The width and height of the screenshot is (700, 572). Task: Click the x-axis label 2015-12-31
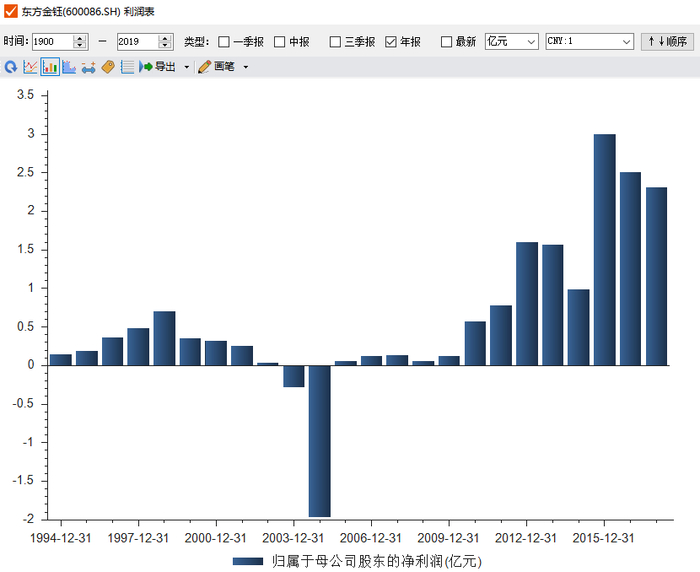coord(604,538)
